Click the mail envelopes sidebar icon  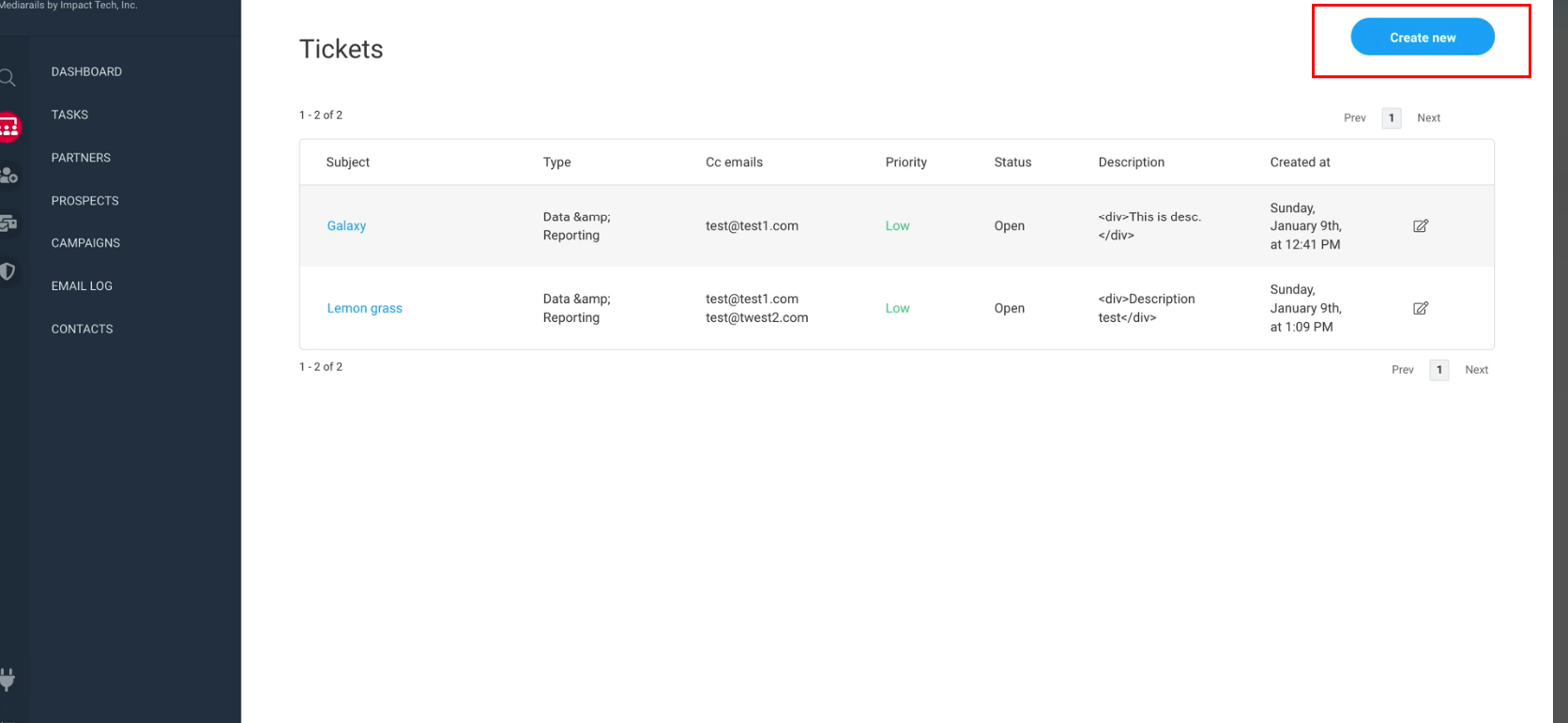pos(8,223)
